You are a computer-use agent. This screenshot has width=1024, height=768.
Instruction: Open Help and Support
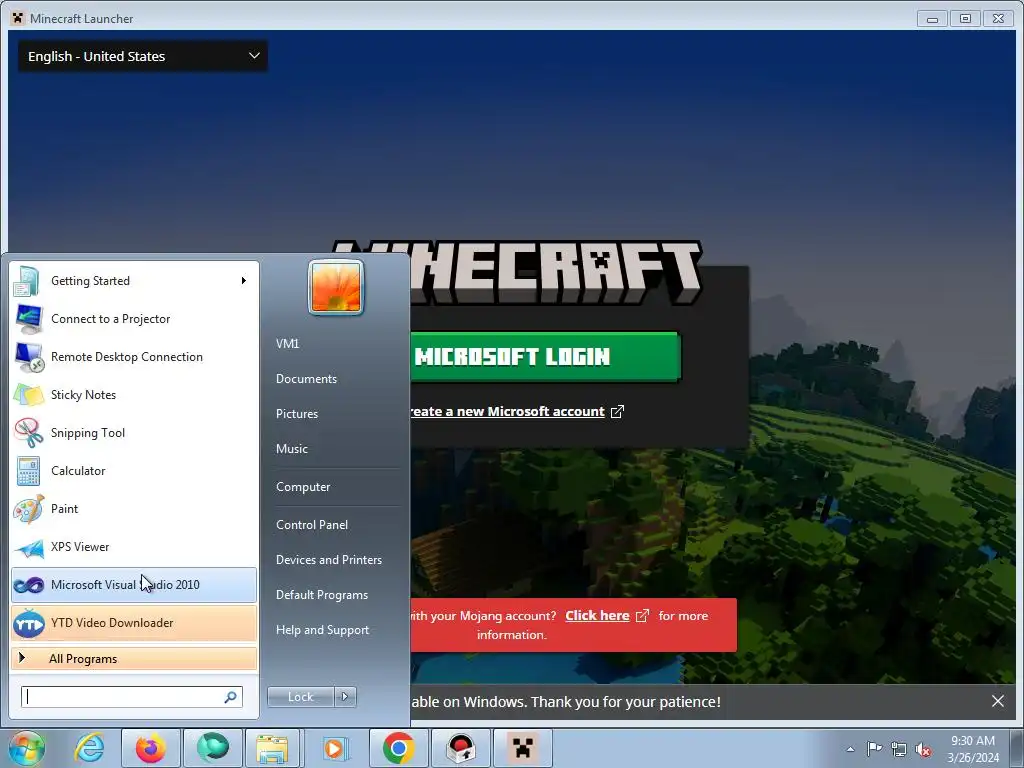coord(323,630)
